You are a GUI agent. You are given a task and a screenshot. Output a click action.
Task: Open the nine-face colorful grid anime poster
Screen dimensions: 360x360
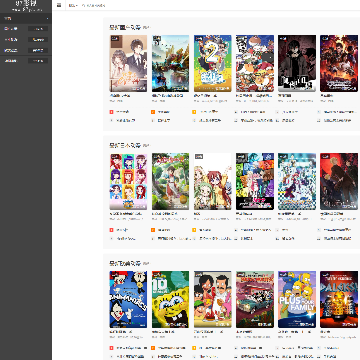coord(128,181)
